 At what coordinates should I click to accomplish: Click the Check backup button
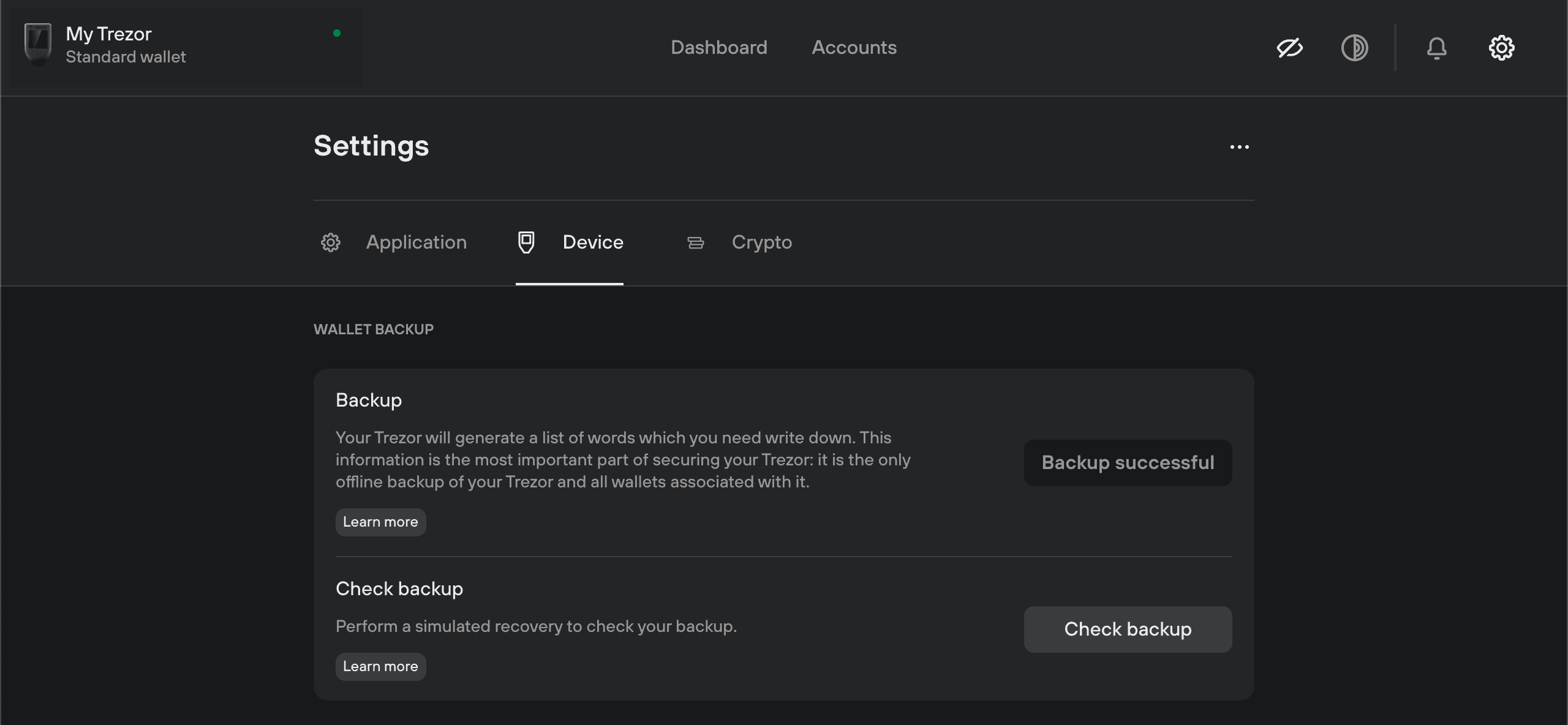click(1128, 629)
